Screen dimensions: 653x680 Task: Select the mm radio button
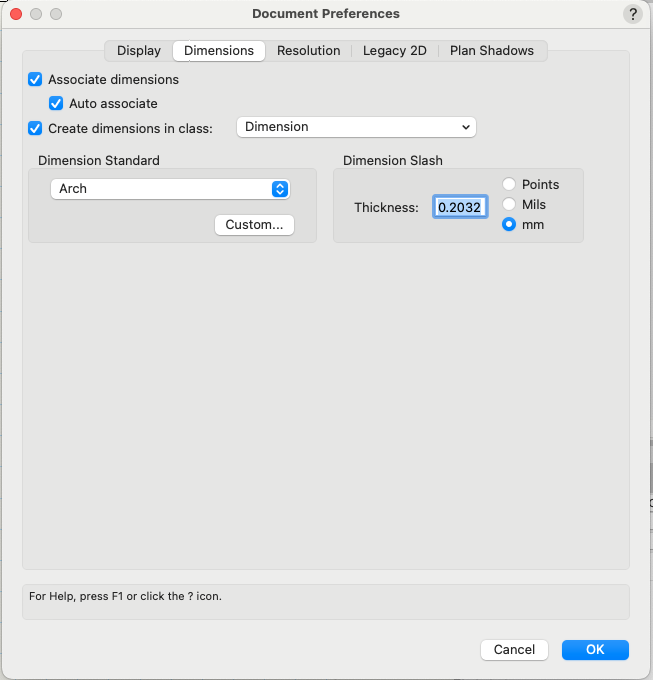point(509,225)
